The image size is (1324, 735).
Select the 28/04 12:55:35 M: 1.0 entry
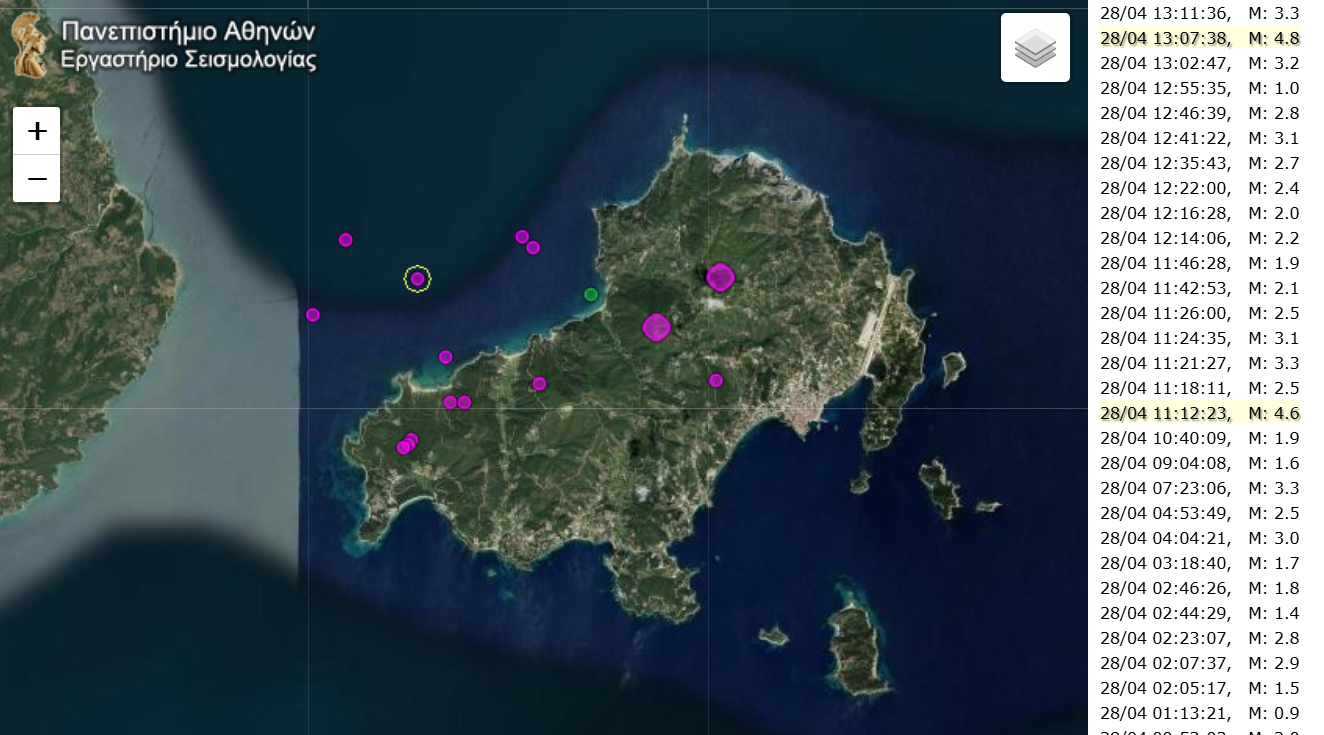point(1199,88)
